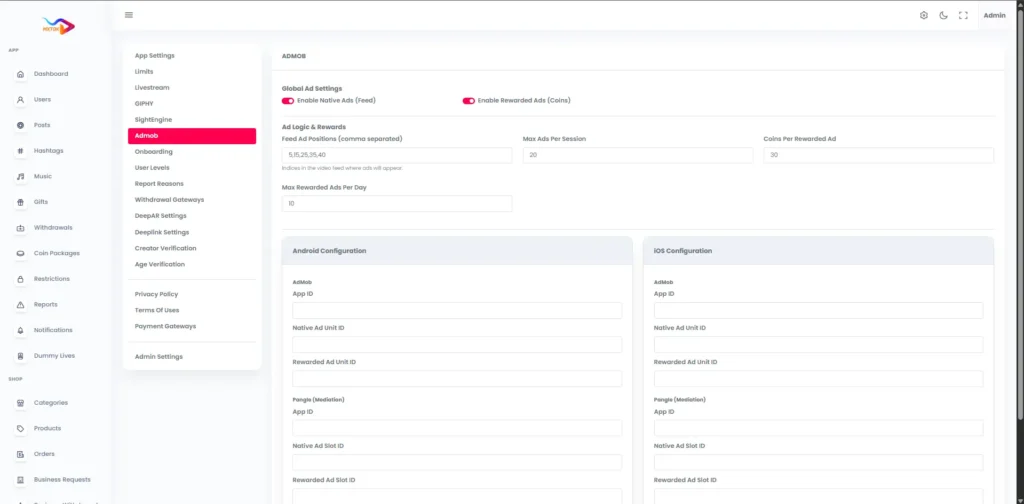
Task: Toggle dark mode moon icon
Action: pos(943,15)
